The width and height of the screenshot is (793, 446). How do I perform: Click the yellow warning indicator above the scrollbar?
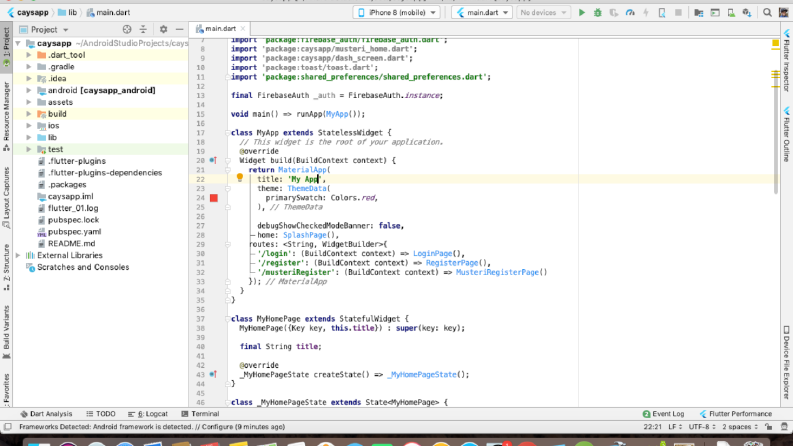pos(775,44)
